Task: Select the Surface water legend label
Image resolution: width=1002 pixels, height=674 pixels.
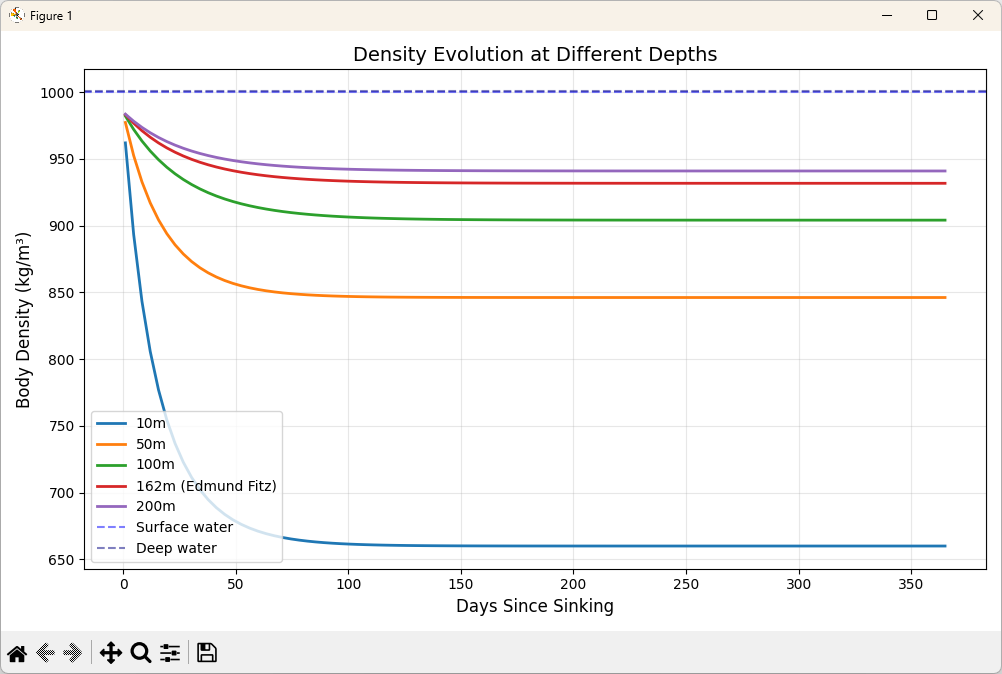Action: coord(183,527)
